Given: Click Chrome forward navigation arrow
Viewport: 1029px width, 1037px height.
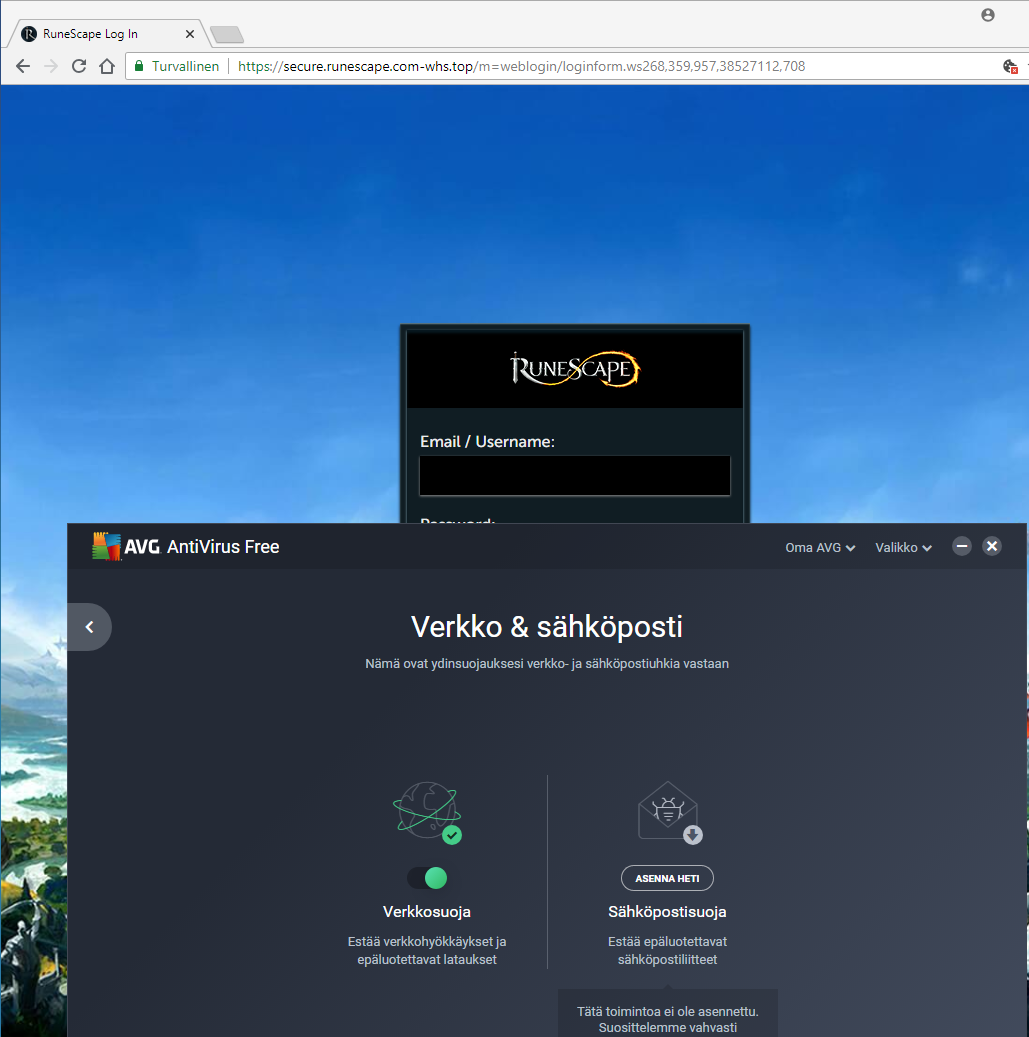Looking at the screenshot, I should tap(51, 66).
